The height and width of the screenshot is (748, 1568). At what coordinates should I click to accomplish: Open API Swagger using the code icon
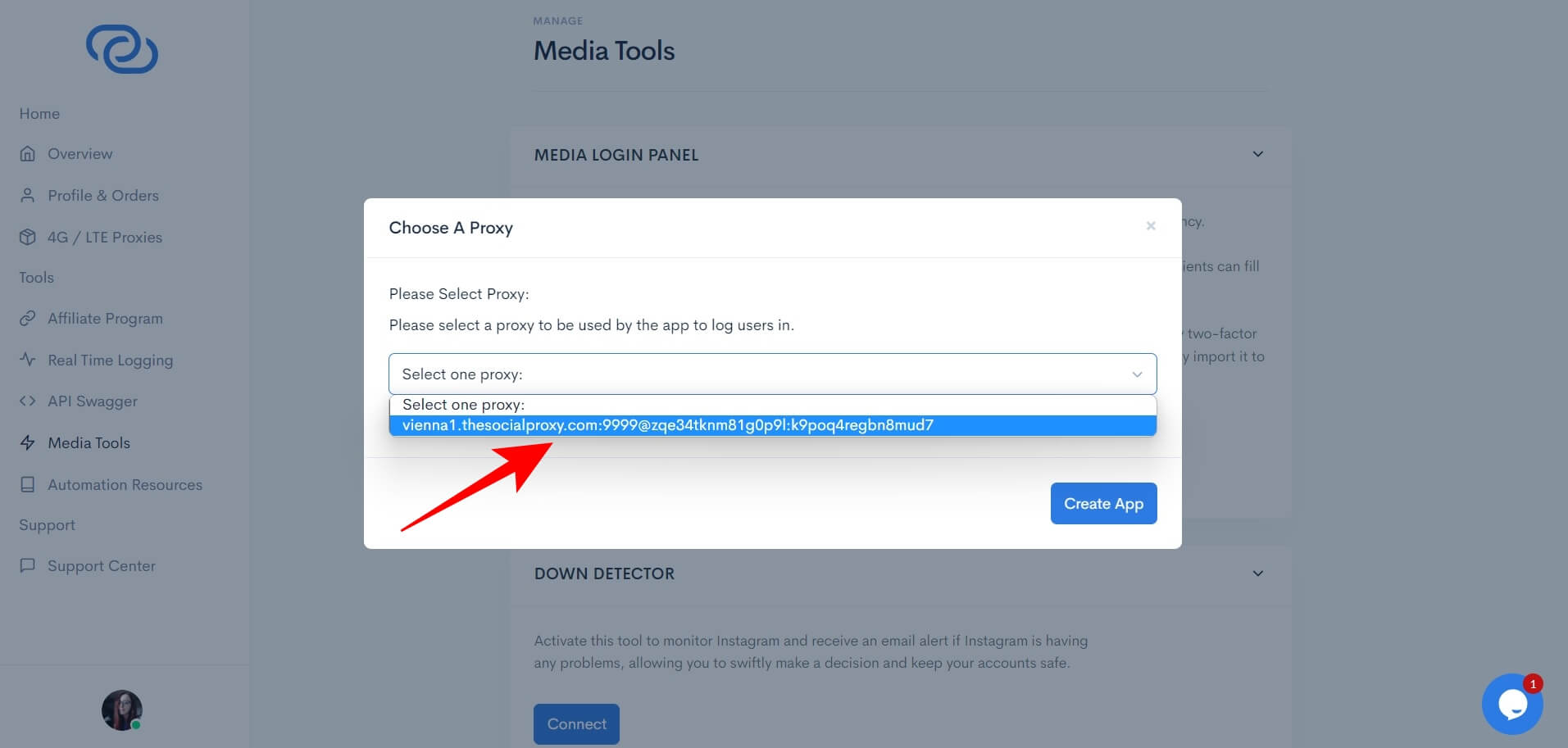click(x=27, y=401)
